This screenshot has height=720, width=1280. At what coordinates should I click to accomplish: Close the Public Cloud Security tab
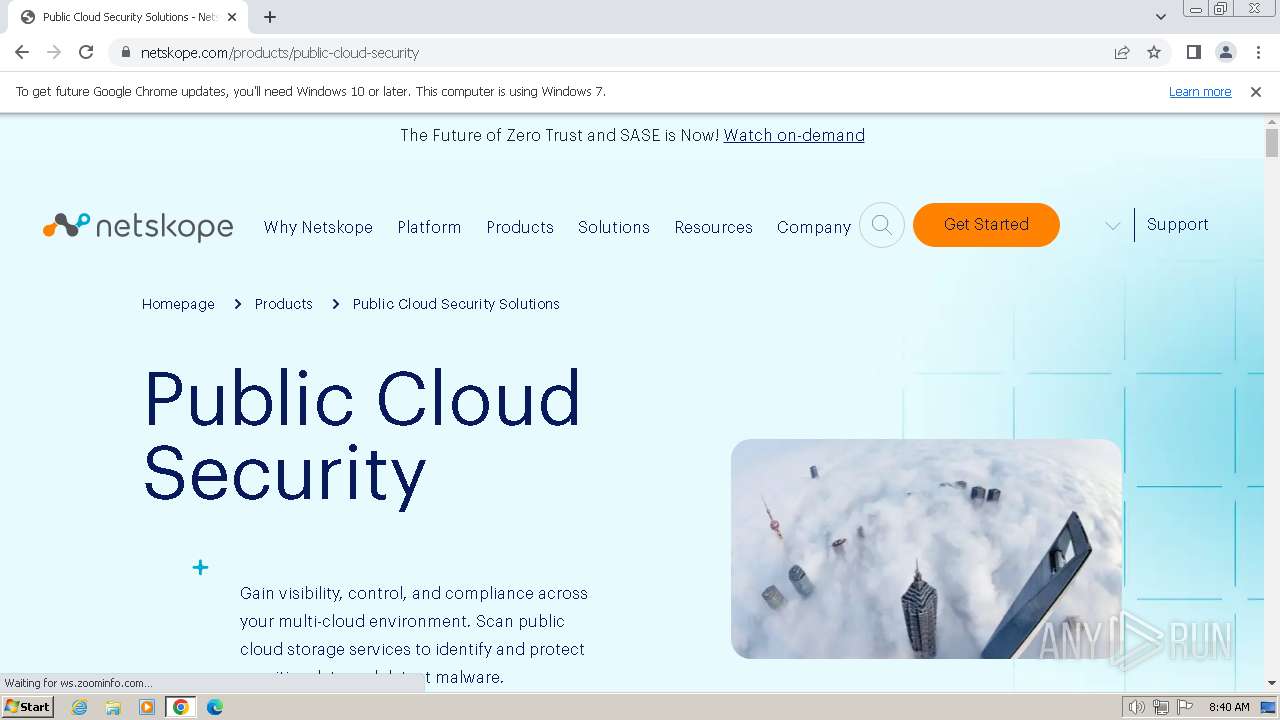click(232, 17)
